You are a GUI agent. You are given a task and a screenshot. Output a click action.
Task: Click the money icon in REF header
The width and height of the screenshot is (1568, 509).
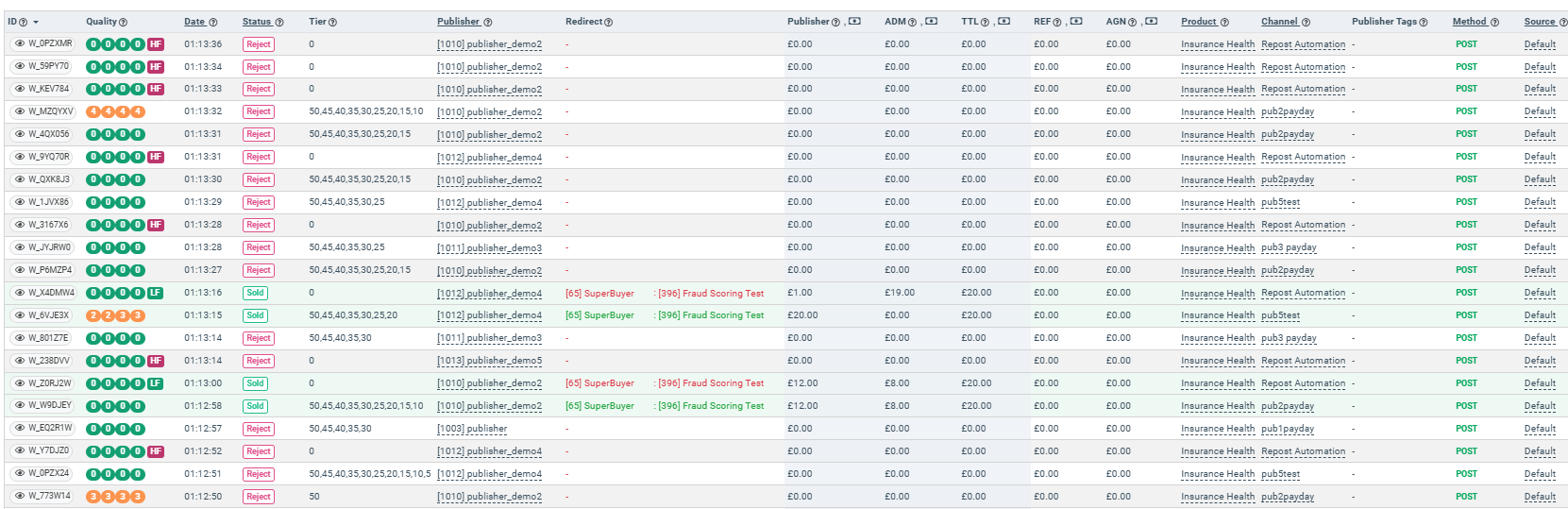(x=1076, y=22)
